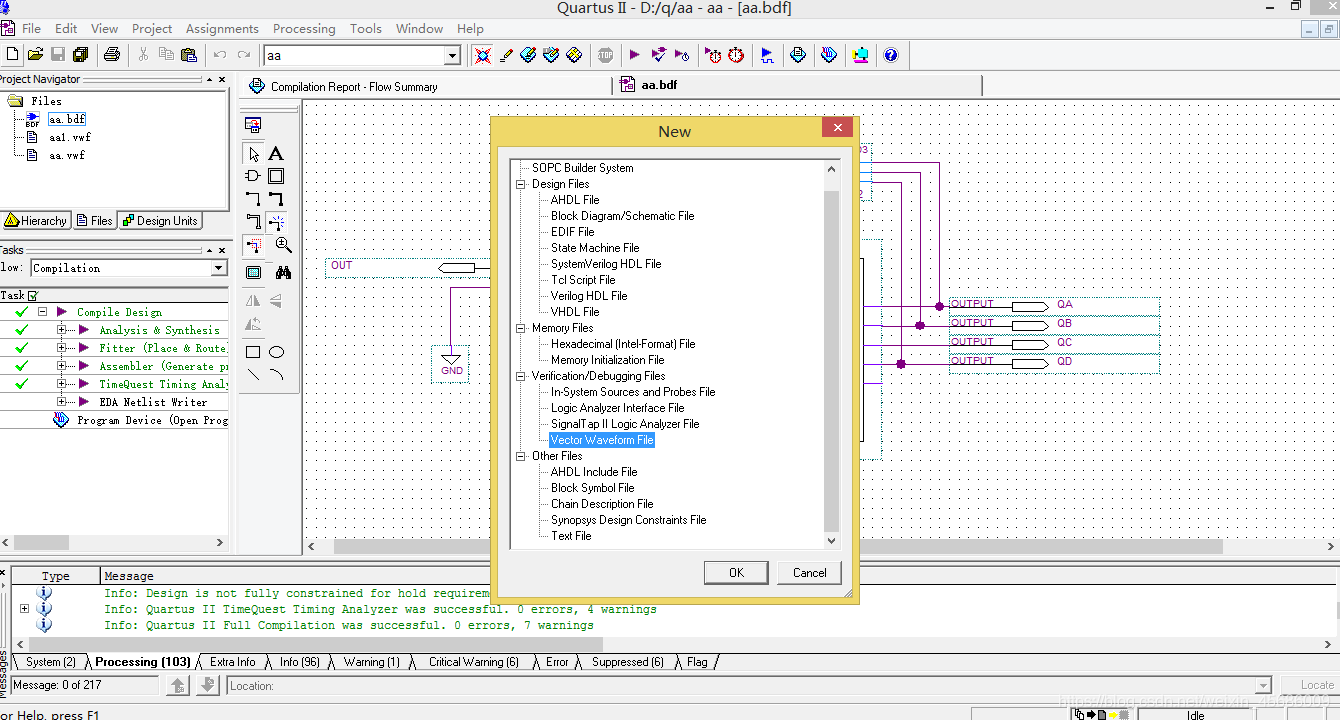
Task: Select VHDL File in the list
Action: point(575,312)
